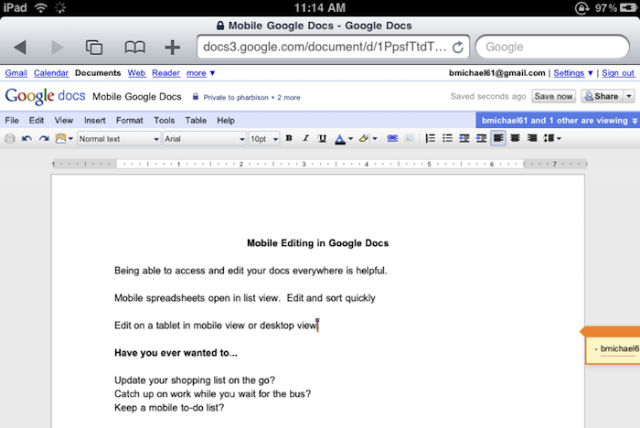The height and width of the screenshot is (428, 640).
Task: Open the Web link
Action: (x=136, y=73)
